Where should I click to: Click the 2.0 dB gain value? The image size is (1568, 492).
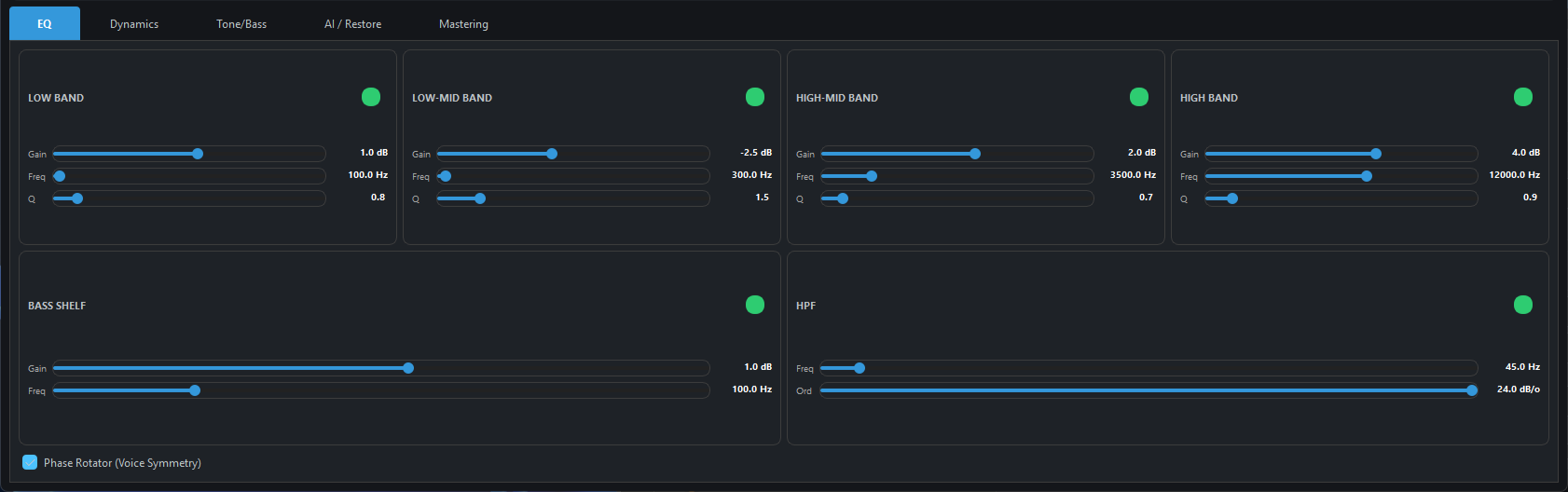click(x=1142, y=153)
